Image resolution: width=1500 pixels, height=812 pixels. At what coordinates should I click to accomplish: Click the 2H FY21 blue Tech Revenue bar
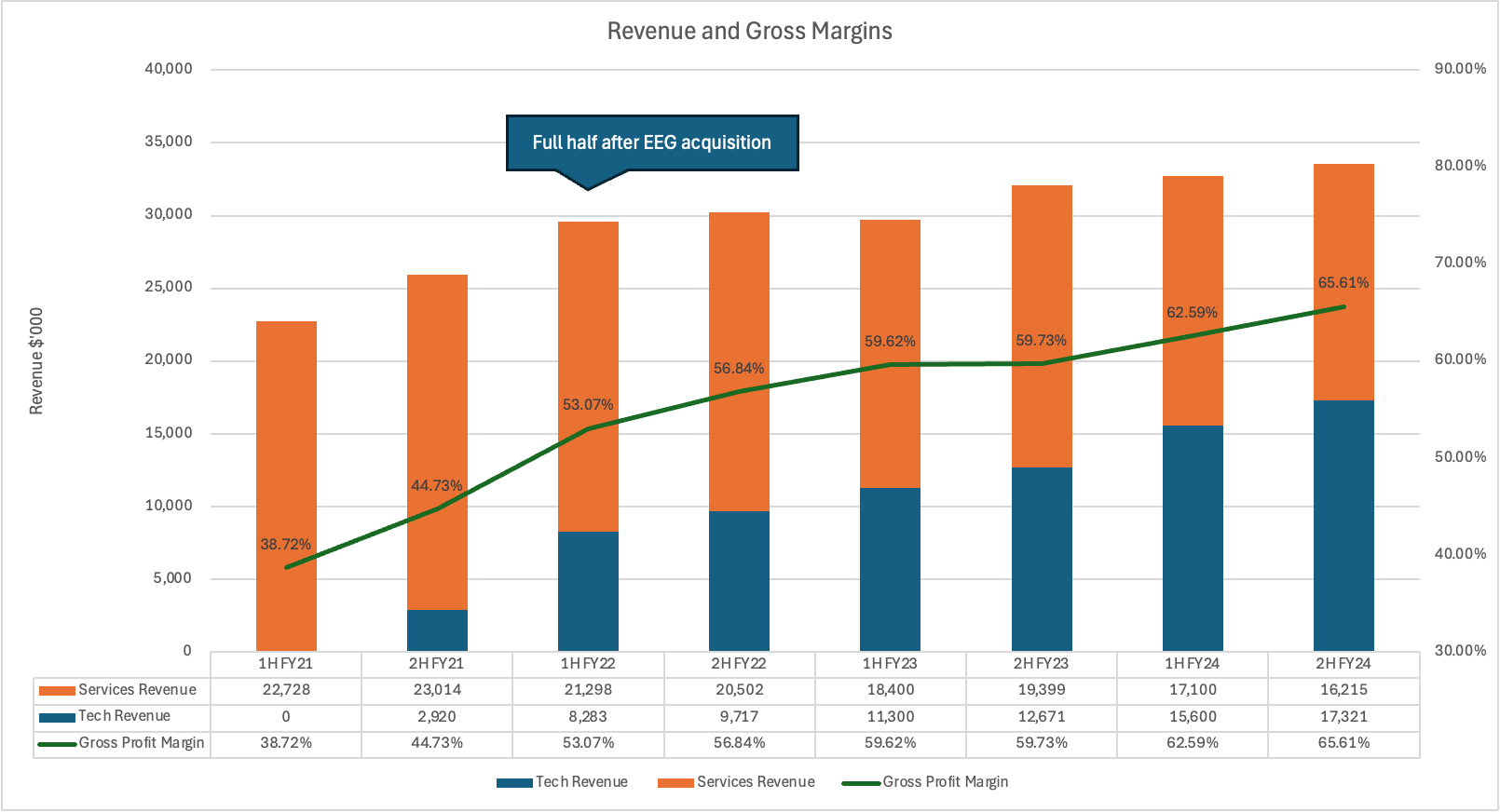point(437,630)
